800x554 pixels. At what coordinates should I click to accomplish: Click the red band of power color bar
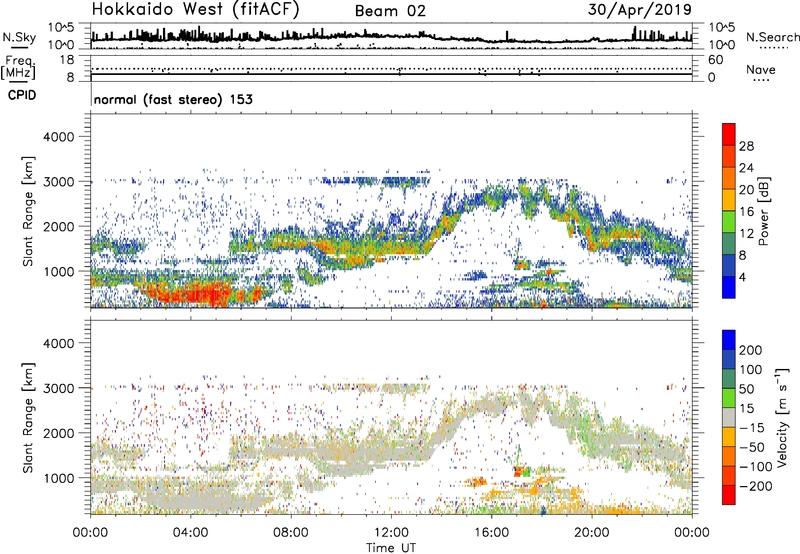click(729, 134)
